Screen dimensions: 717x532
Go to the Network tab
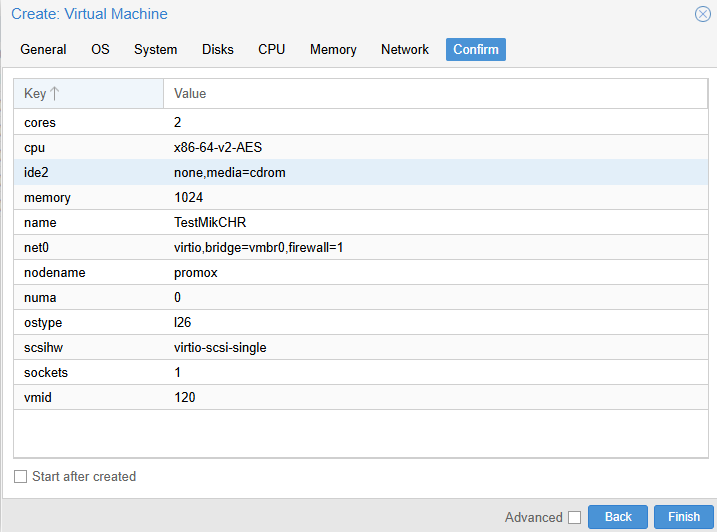click(x=405, y=49)
